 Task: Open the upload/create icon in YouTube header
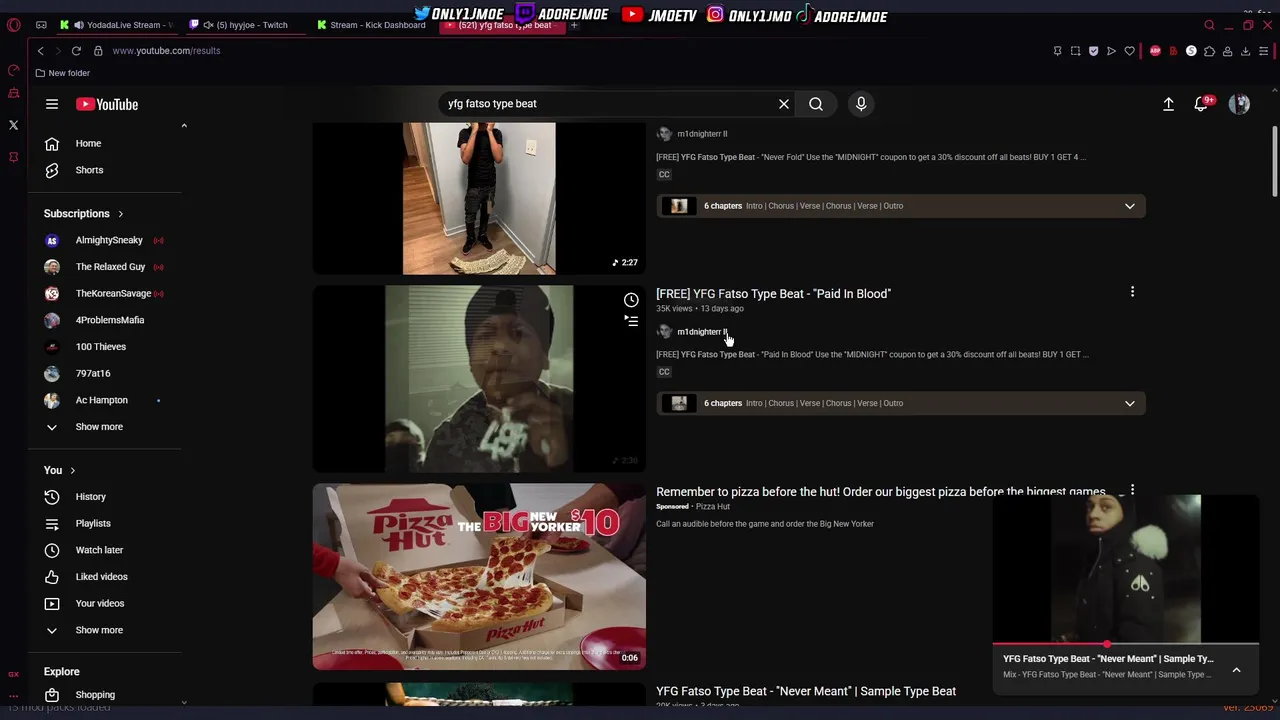[x=1168, y=104]
